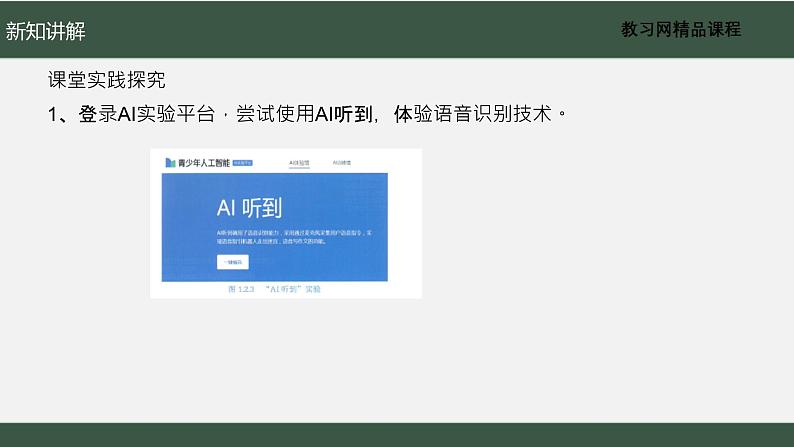This screenshot has height=447, width=794.
Task: Click the 青少年人工智能 logo icon
Action: 170,162
